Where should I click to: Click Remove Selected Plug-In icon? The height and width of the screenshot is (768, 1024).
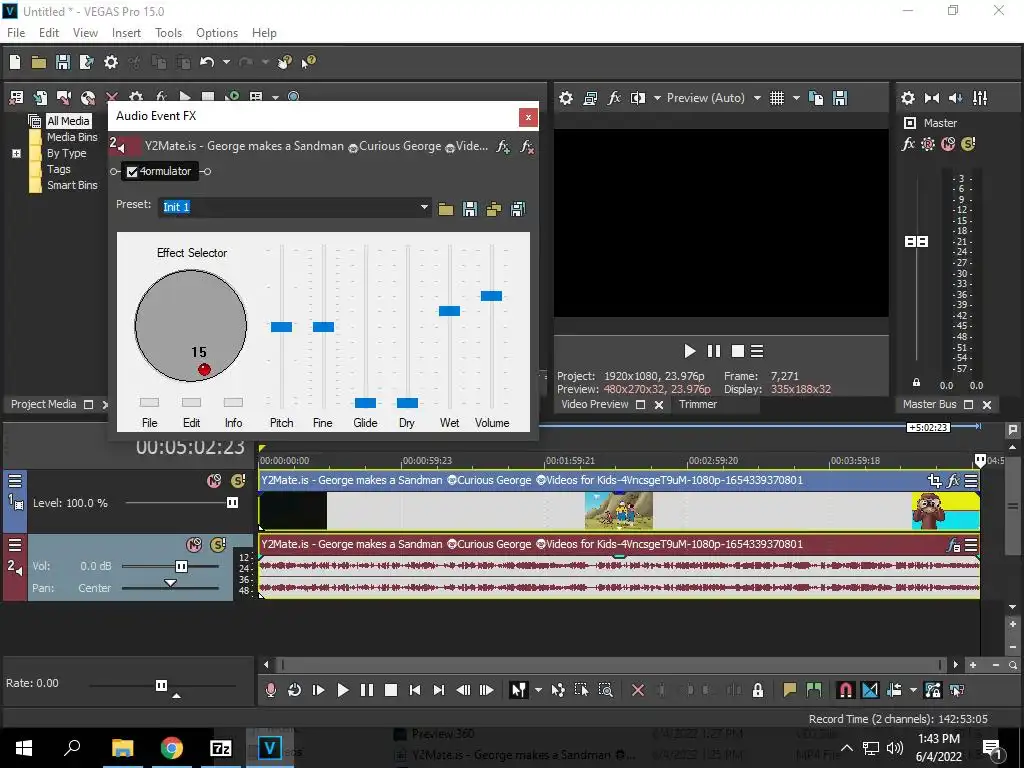click(x=526, y=146)
